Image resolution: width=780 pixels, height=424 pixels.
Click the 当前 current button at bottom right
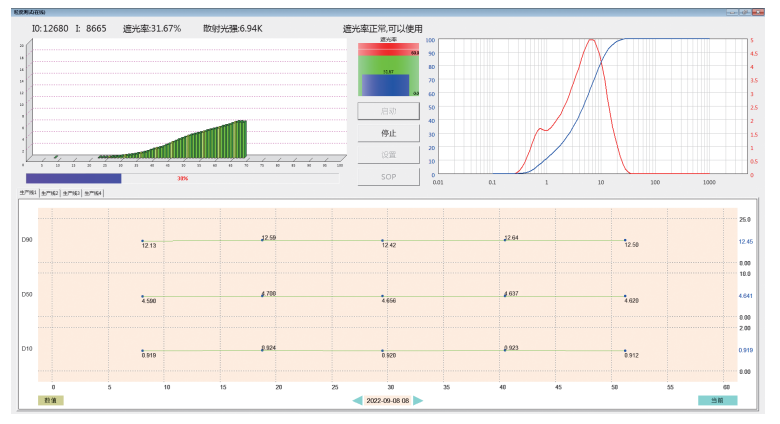717,400
